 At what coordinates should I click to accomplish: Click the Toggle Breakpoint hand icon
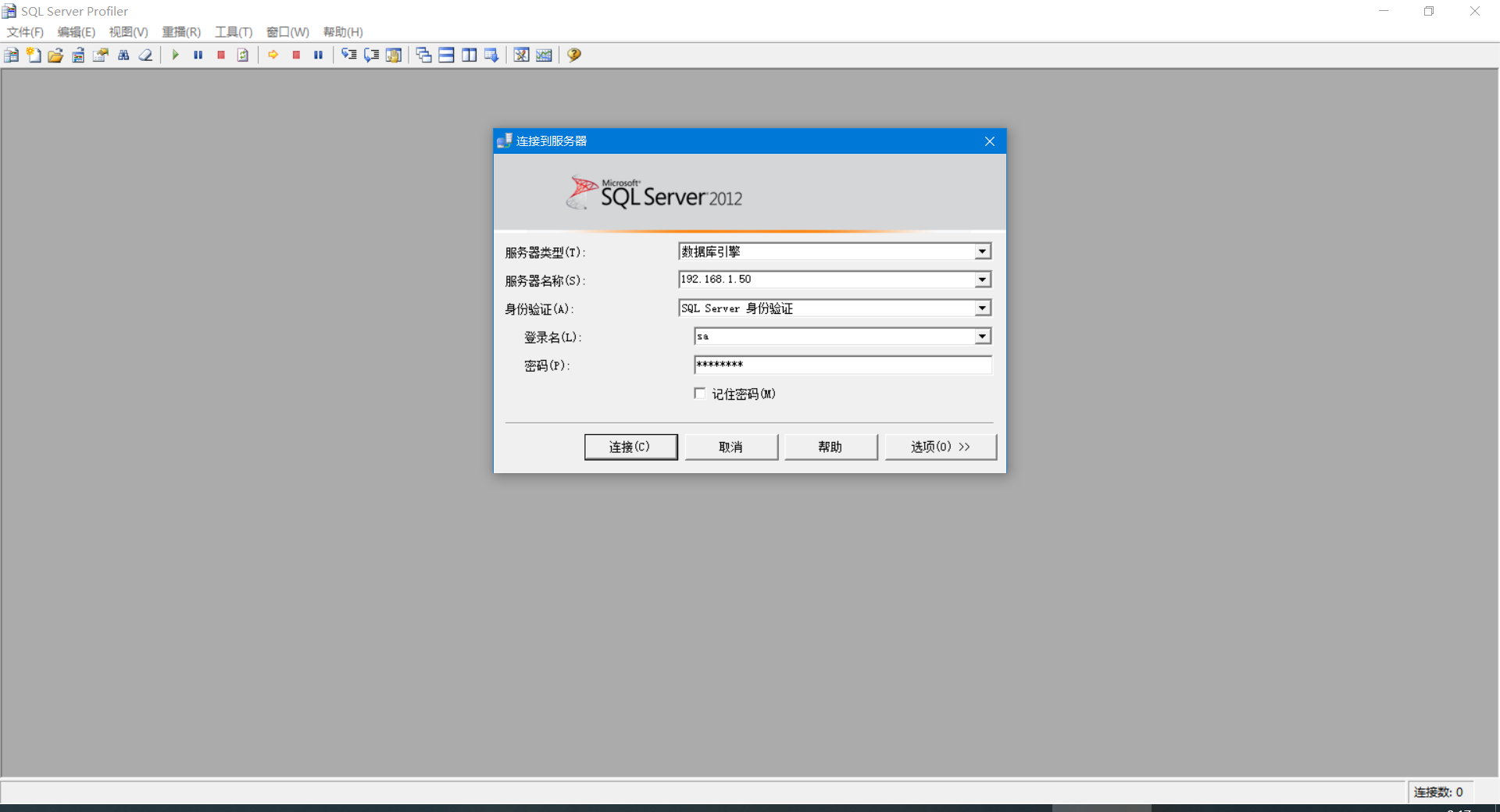coord(394,55)
